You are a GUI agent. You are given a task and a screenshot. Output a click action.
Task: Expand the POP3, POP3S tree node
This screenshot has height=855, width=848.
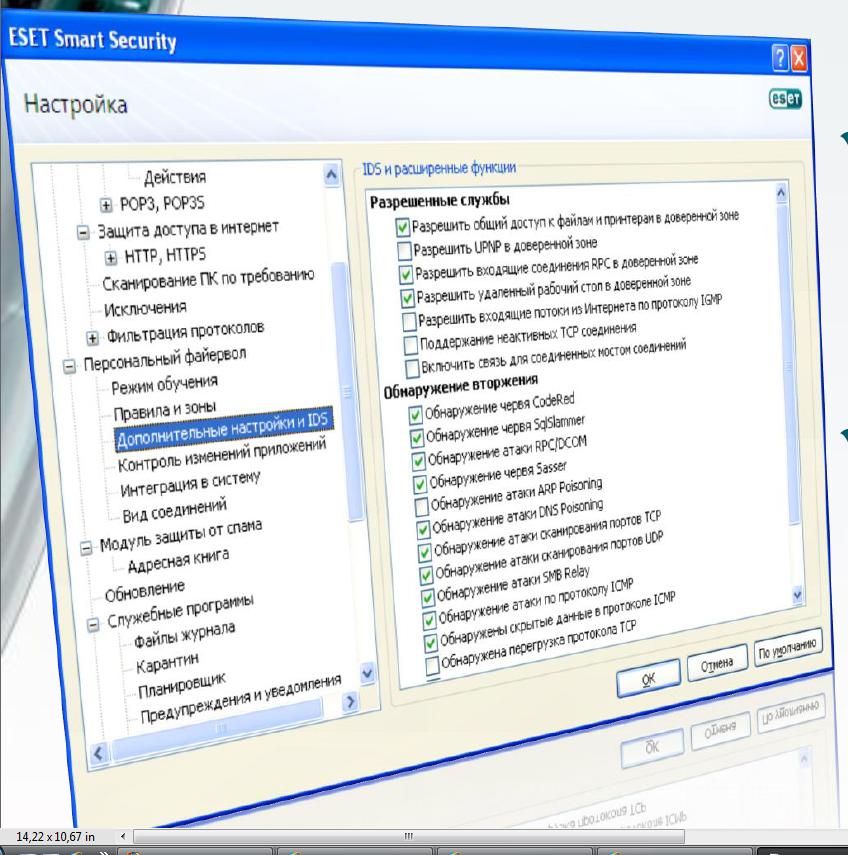106,205
